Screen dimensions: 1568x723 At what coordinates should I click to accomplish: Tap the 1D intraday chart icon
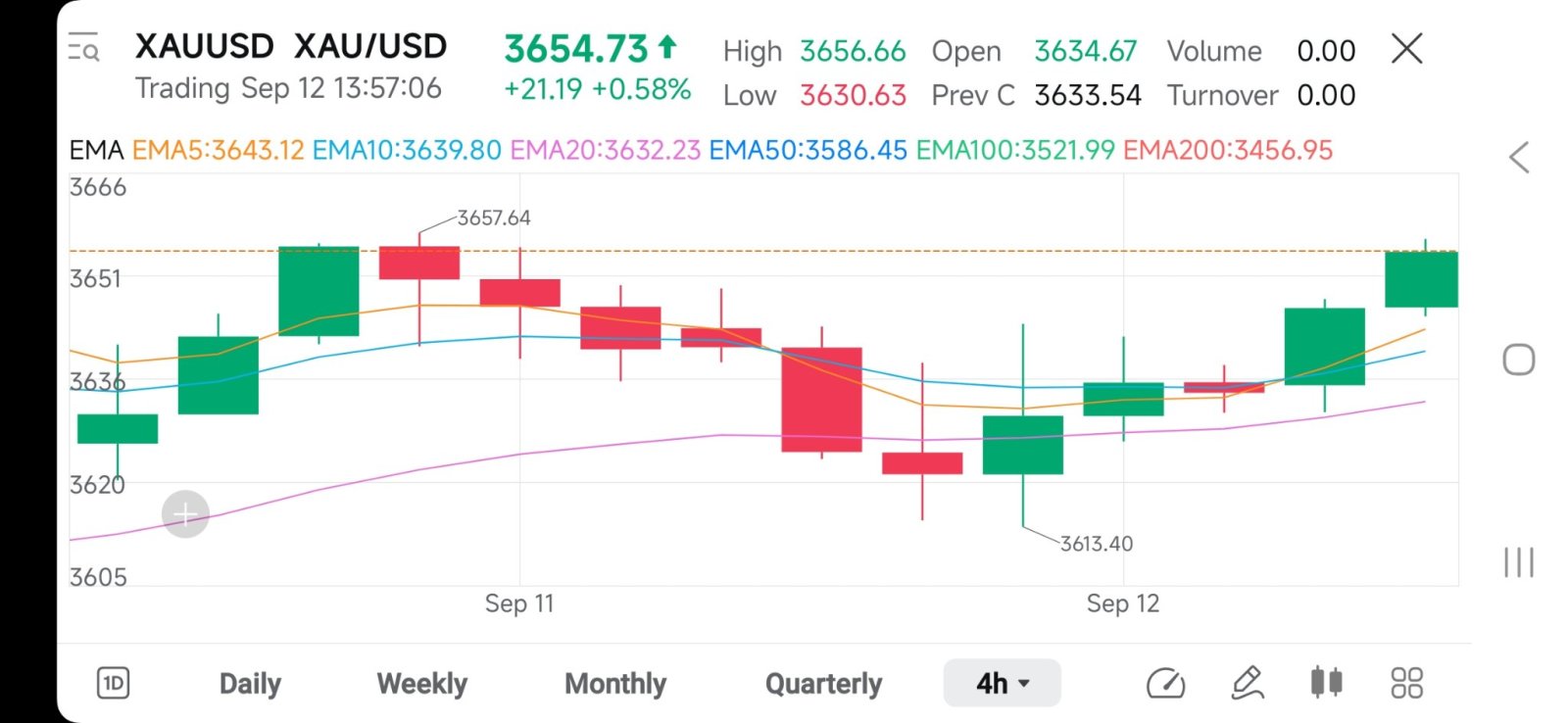114,683
